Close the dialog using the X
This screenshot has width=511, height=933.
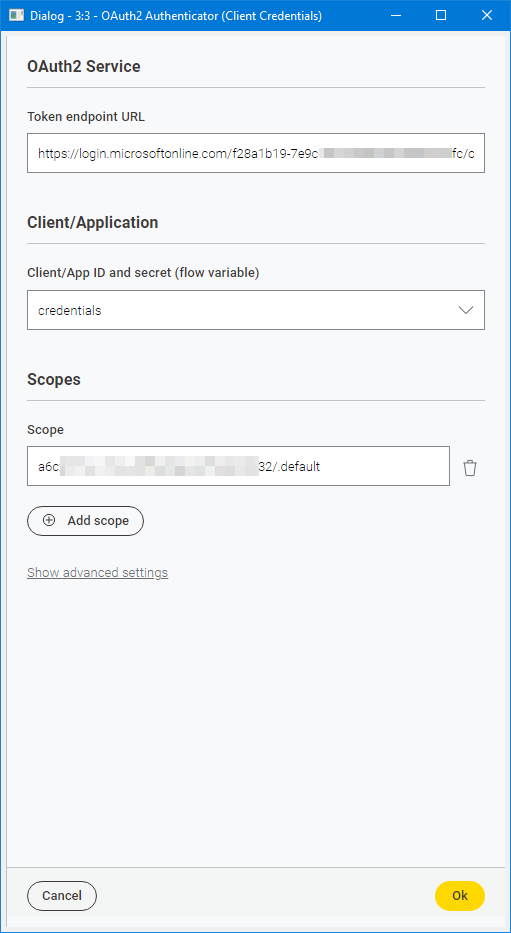point(487,15)
